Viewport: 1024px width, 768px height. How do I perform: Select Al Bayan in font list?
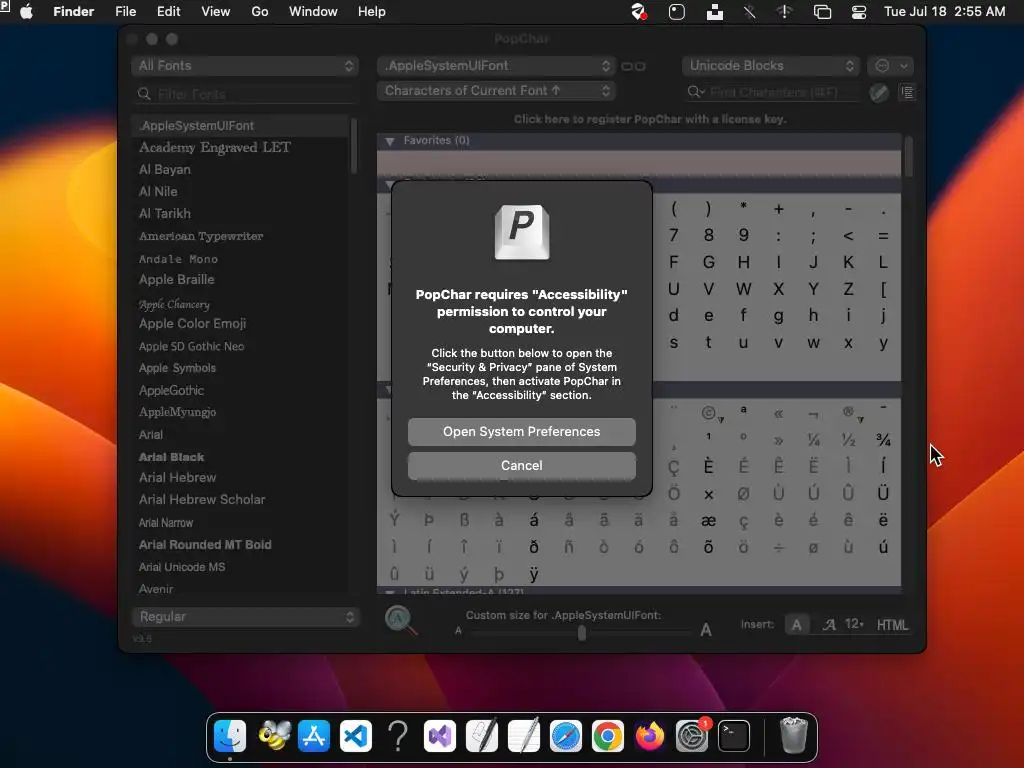click(x=165, y=169)
